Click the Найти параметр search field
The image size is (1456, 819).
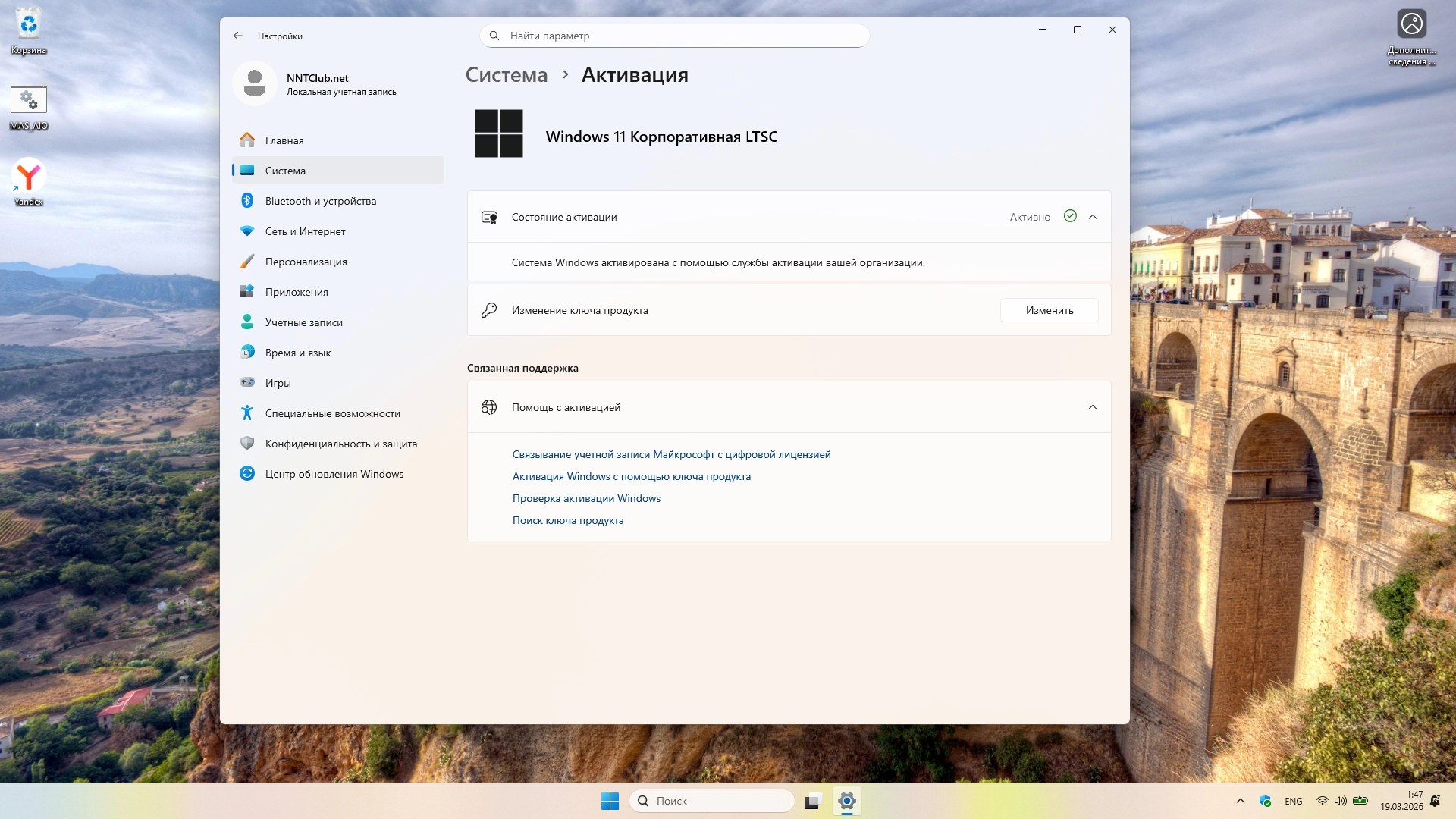click(675, 36)
